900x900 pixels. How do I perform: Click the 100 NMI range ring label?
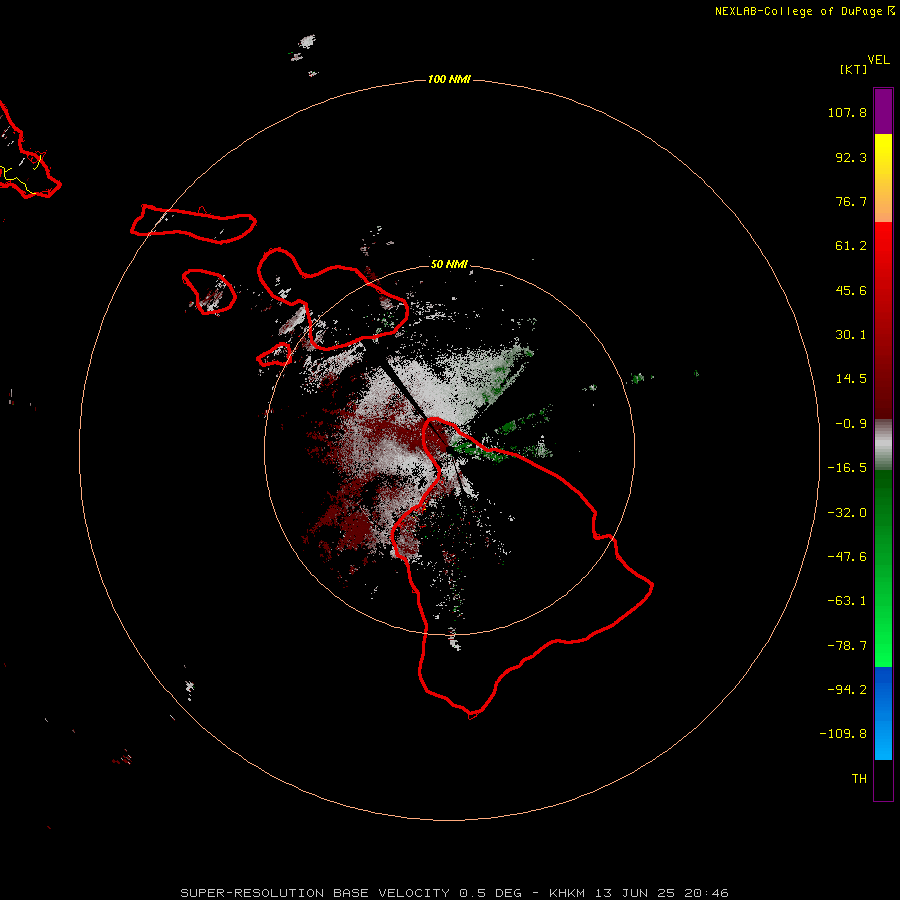point(449,79)
